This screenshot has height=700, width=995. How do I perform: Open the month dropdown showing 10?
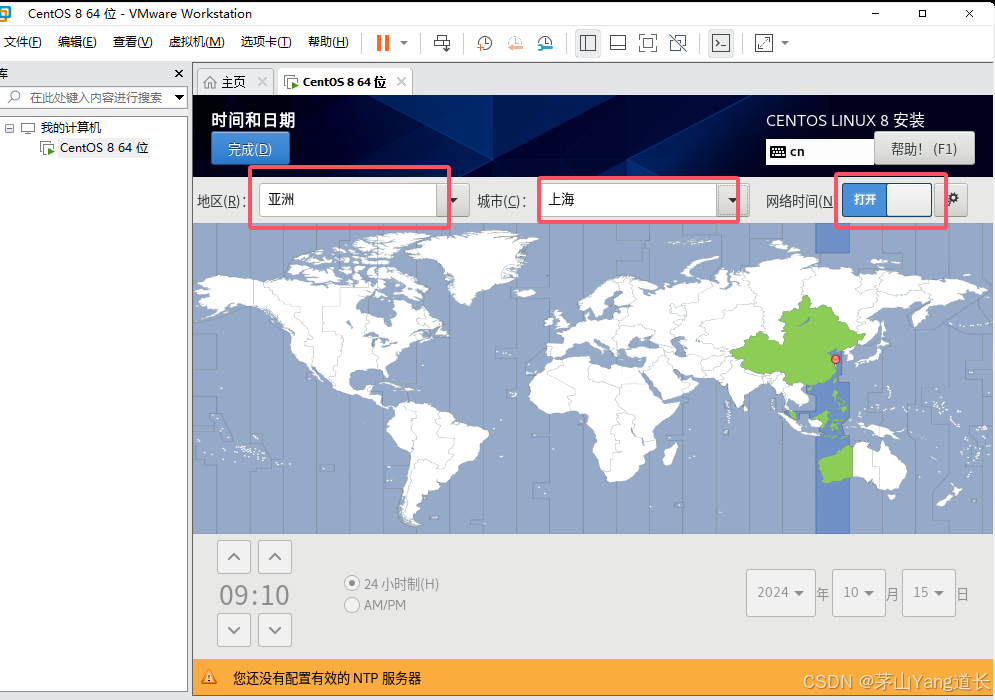pos(859,593)
